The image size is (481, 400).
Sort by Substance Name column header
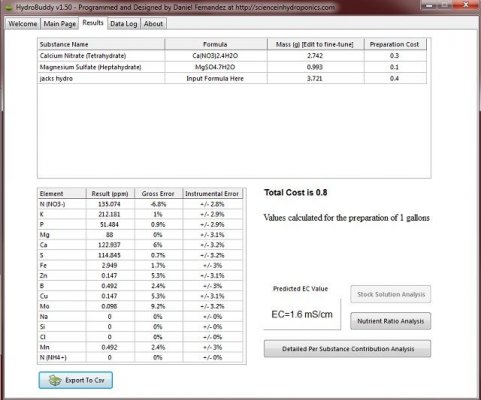[101, 44]
